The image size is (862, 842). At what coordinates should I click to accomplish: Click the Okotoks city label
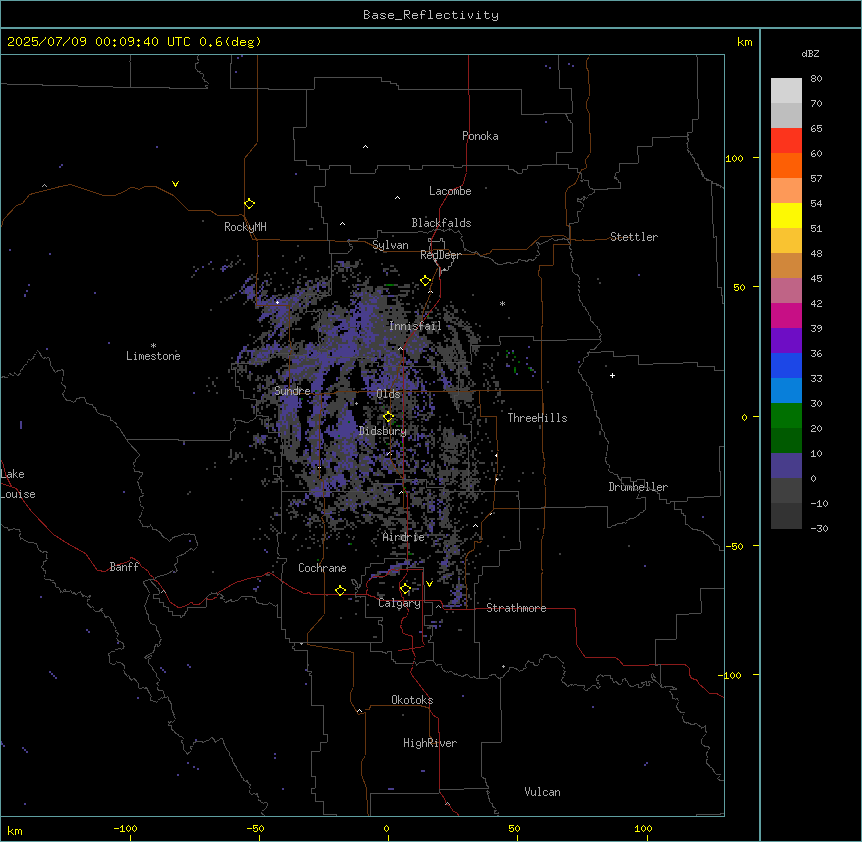tap(412, 700)
